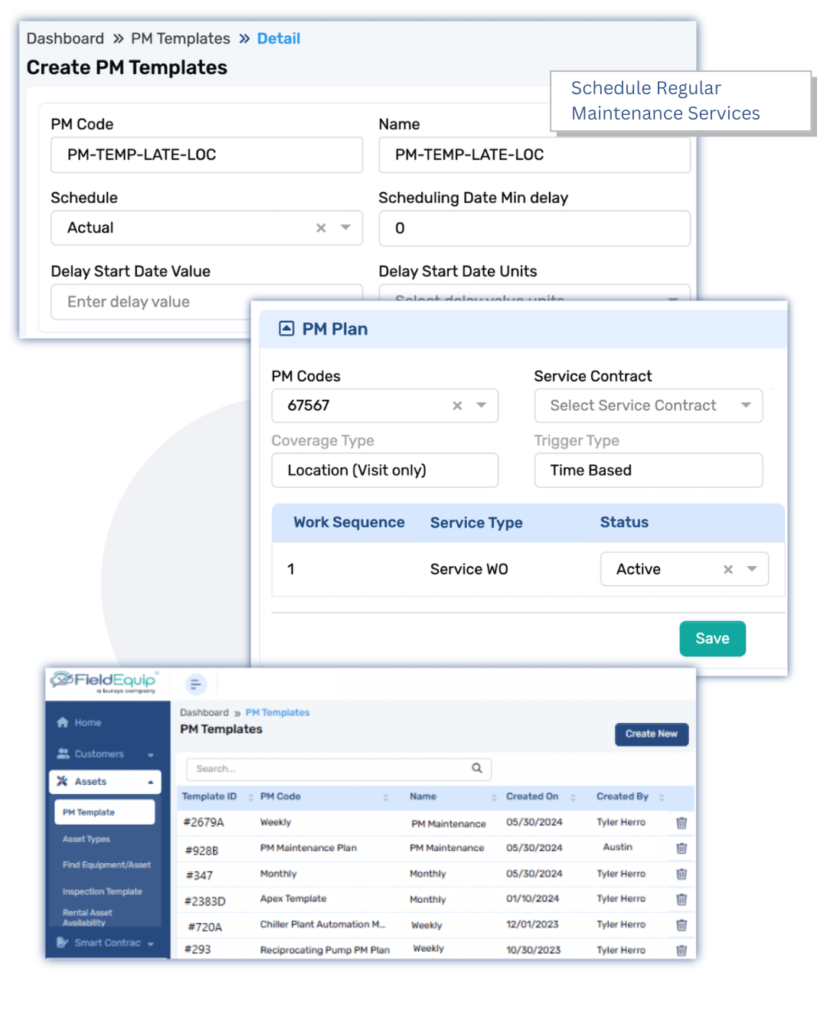Click the Work Sequence column header
This screenshot has height=1024, width=827.
click(349, 522)
